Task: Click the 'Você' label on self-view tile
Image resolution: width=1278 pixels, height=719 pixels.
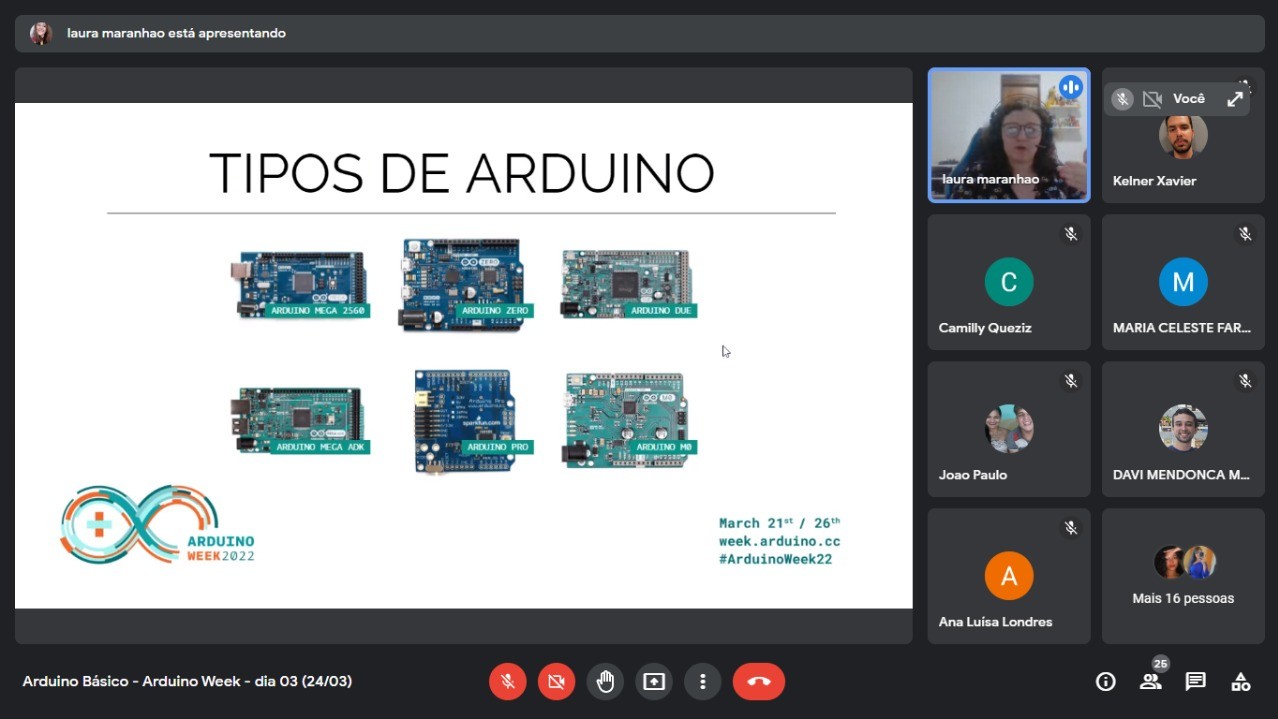Action: (x=1189, y=99)
